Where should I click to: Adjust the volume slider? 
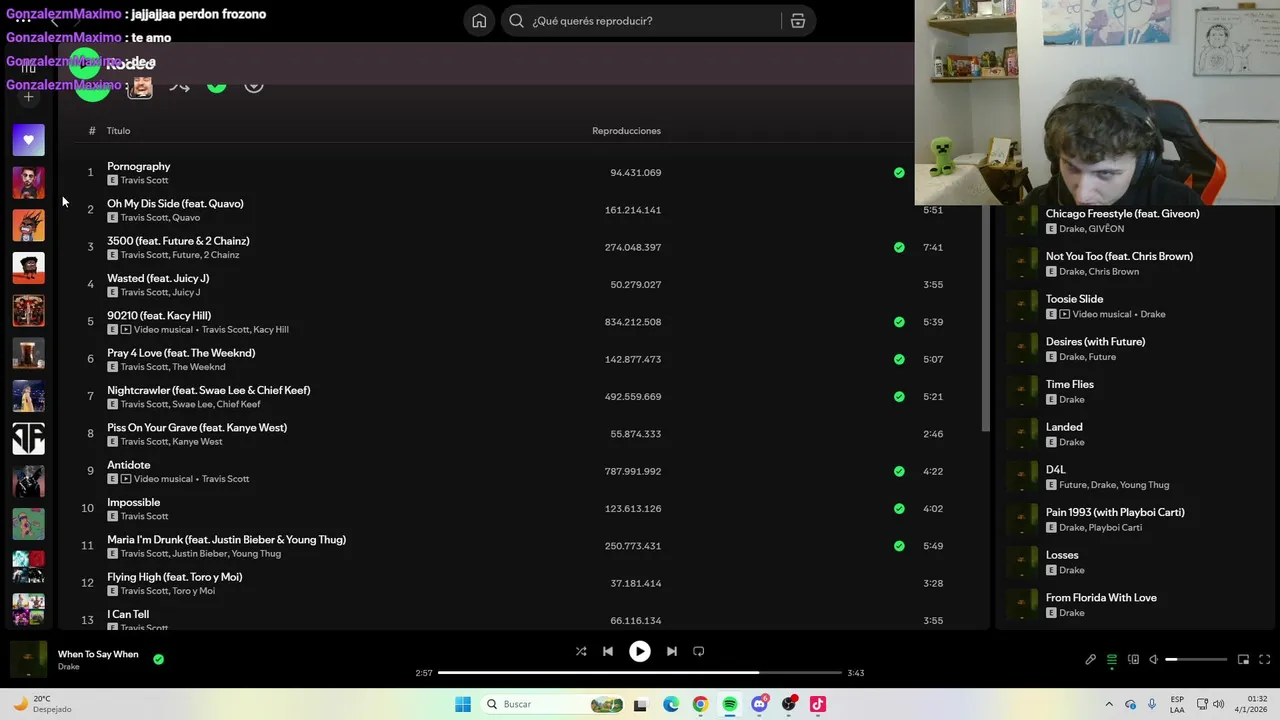click(x=1196, y=660)
